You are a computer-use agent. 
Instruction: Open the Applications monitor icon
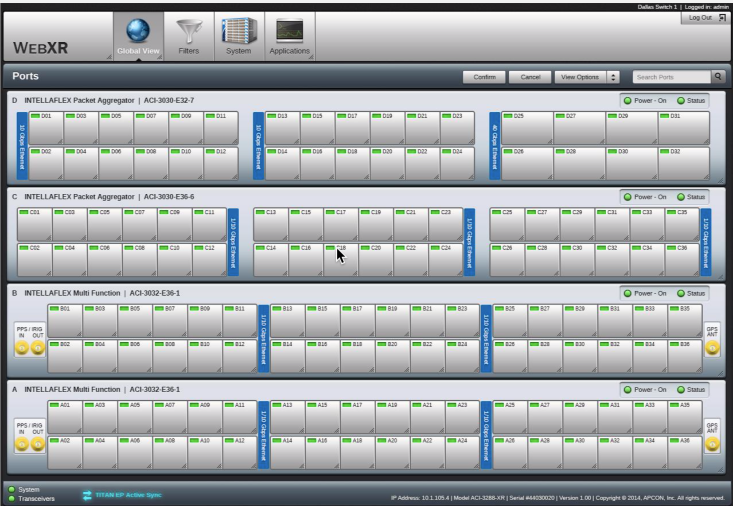click(289, 31)
